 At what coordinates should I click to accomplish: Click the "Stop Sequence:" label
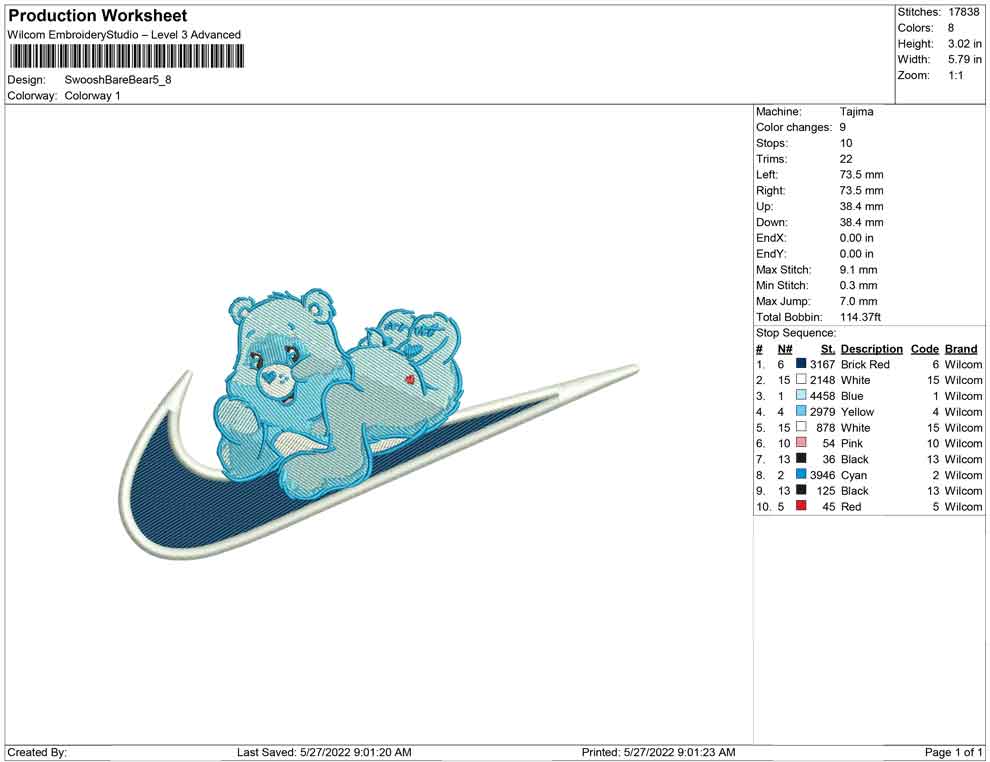click(796, 333)
